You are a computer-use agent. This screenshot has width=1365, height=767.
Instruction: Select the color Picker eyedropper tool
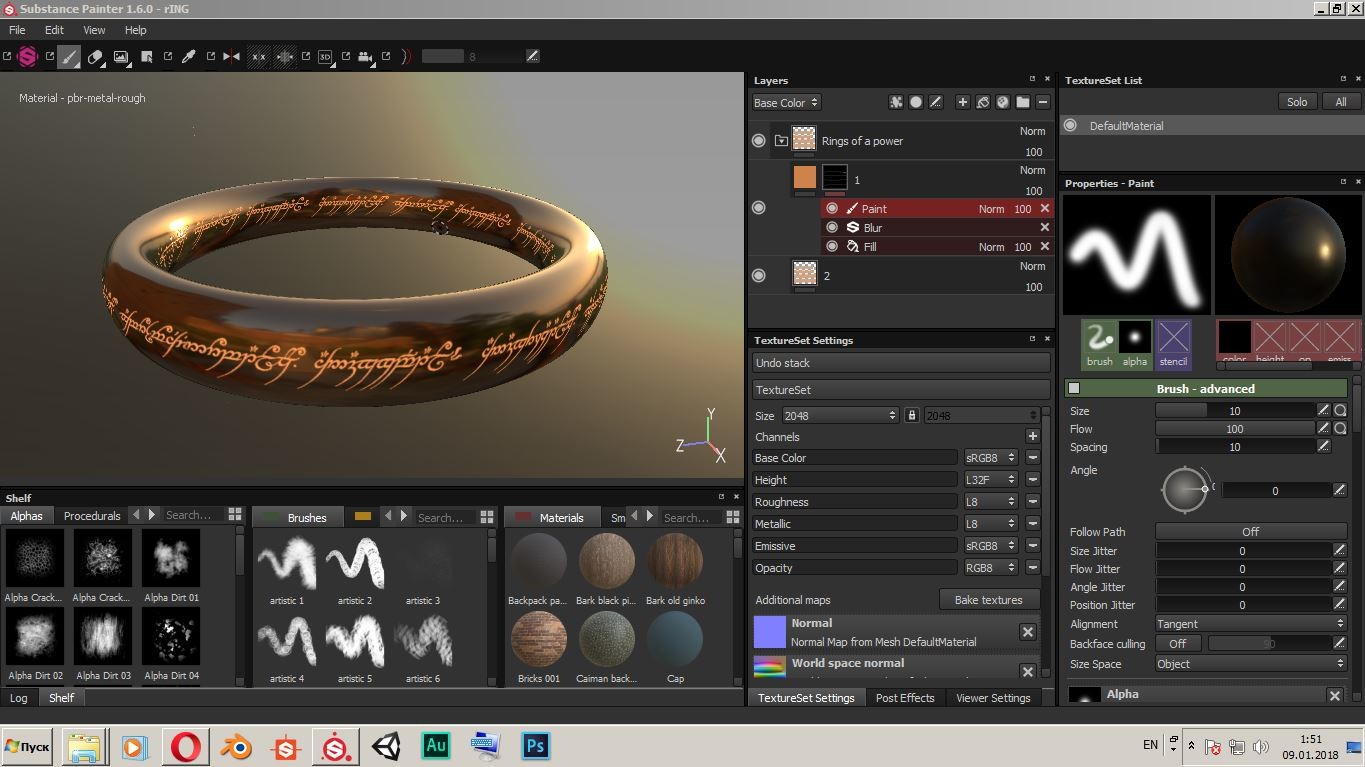click(188, 57)
